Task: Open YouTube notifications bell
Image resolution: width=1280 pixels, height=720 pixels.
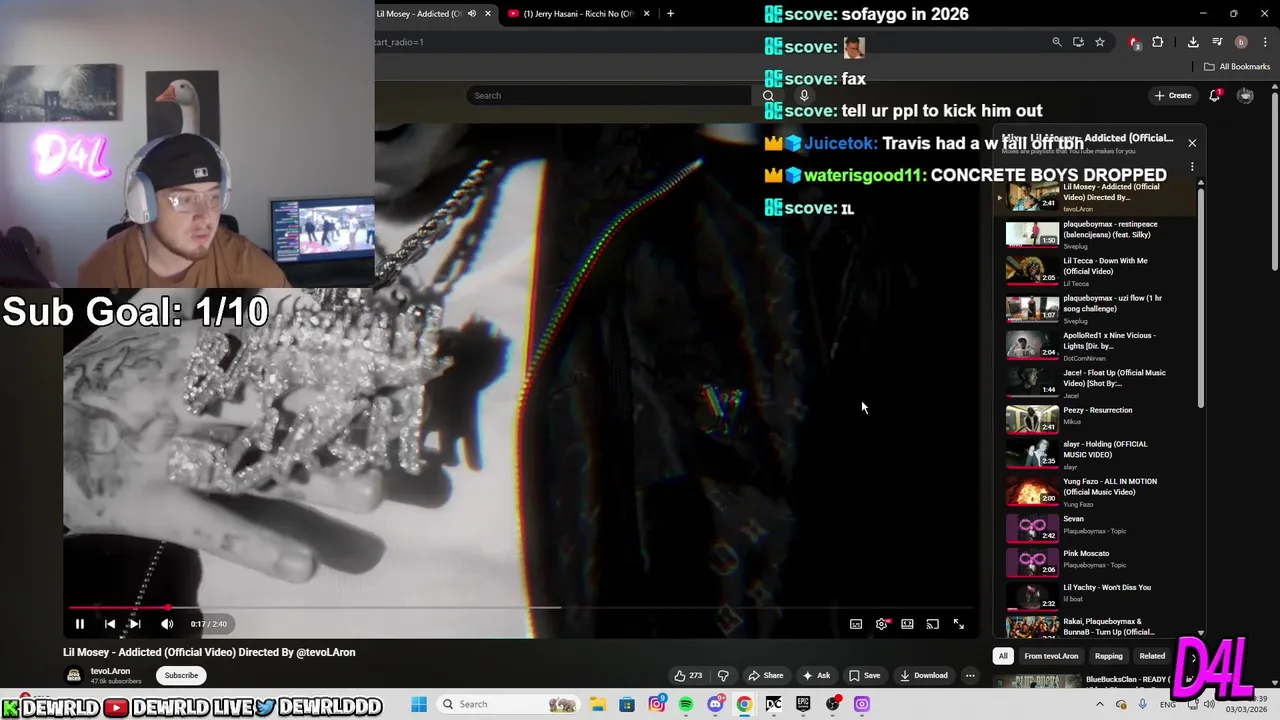Action: 1214,95
